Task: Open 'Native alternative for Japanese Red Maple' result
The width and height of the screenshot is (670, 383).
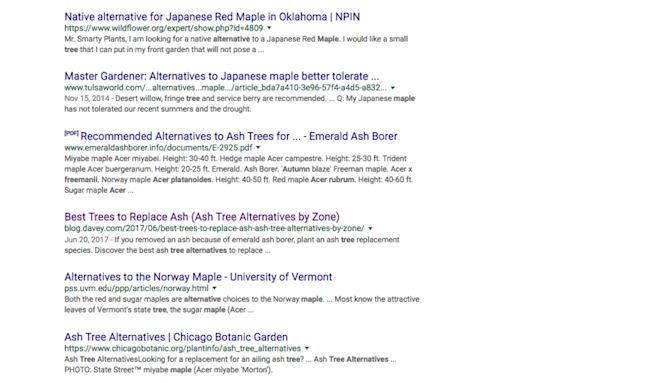Action: [x=212, y=17]
